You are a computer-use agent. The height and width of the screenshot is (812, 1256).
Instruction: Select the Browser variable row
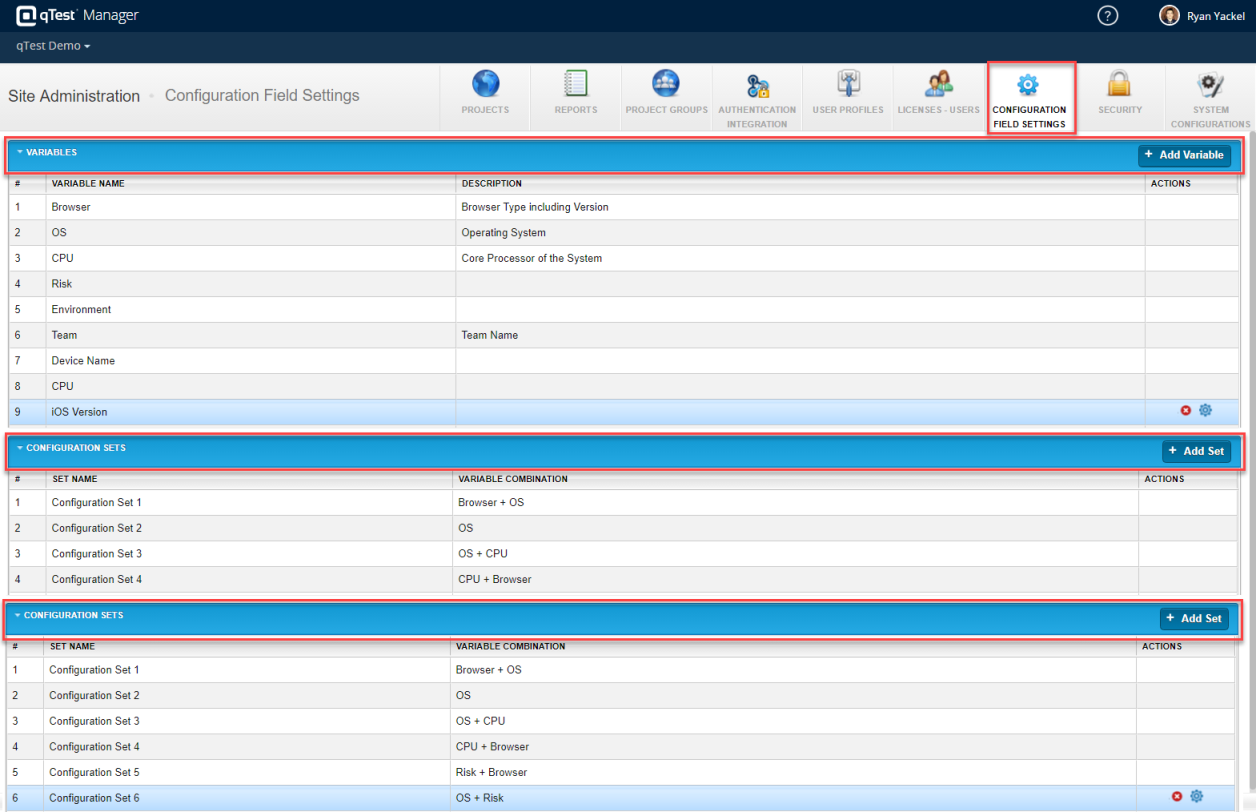[250, 207]
